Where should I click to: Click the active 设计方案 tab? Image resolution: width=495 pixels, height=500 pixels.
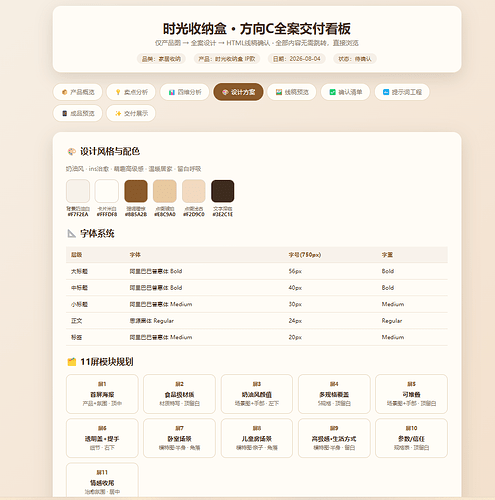[x=238, y=92]
